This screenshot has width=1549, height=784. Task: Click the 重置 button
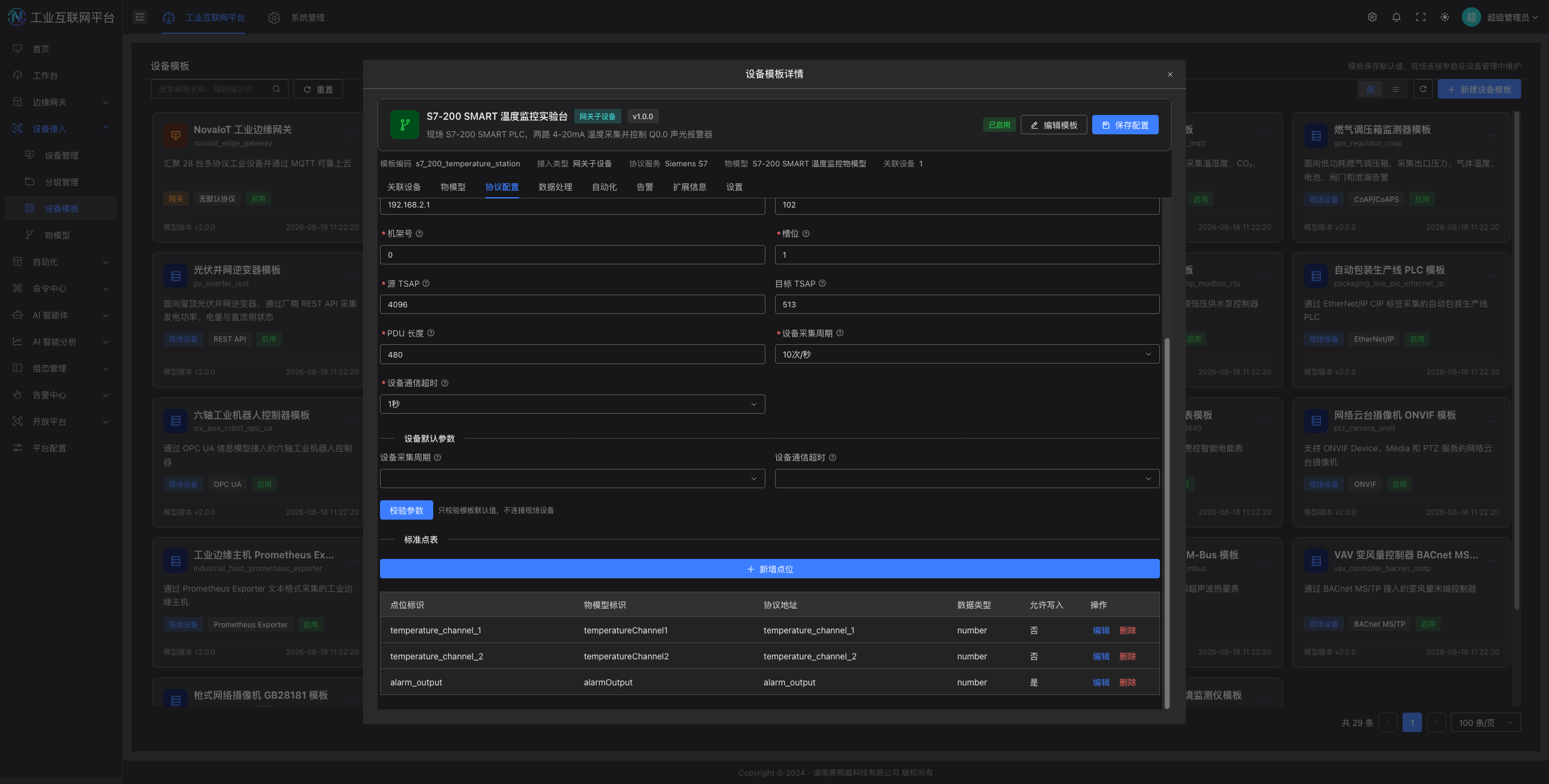[318, 90]
